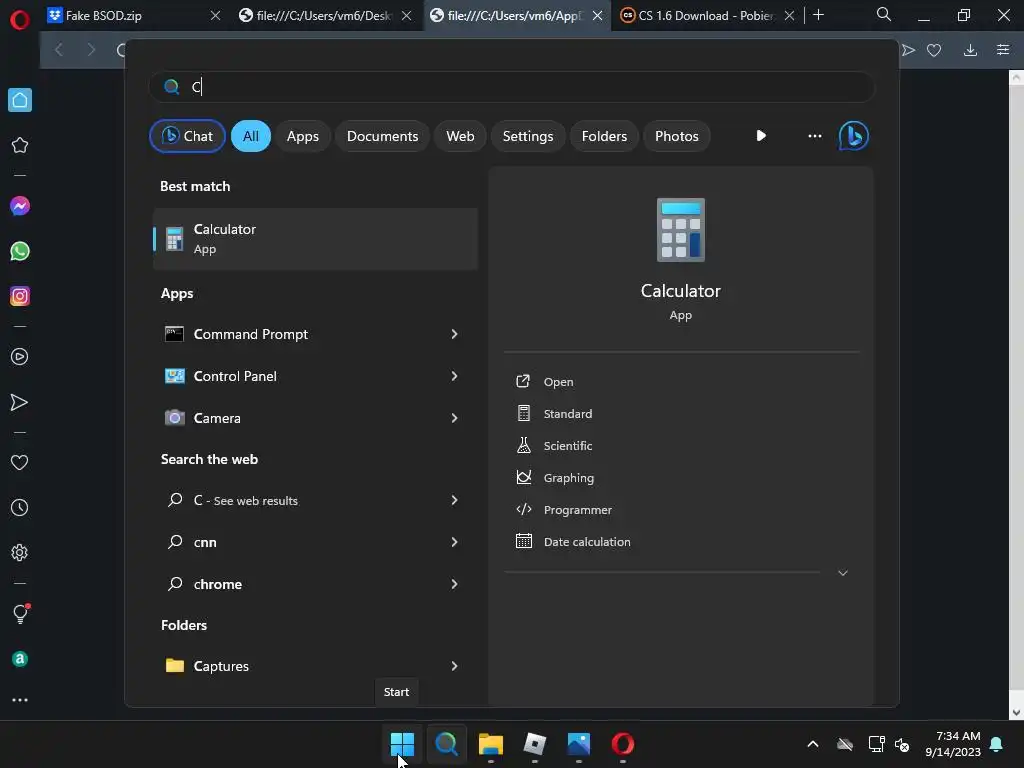Click the heart icon in Opera address bar
The image size is (1024, 768).
pos(934,50)
